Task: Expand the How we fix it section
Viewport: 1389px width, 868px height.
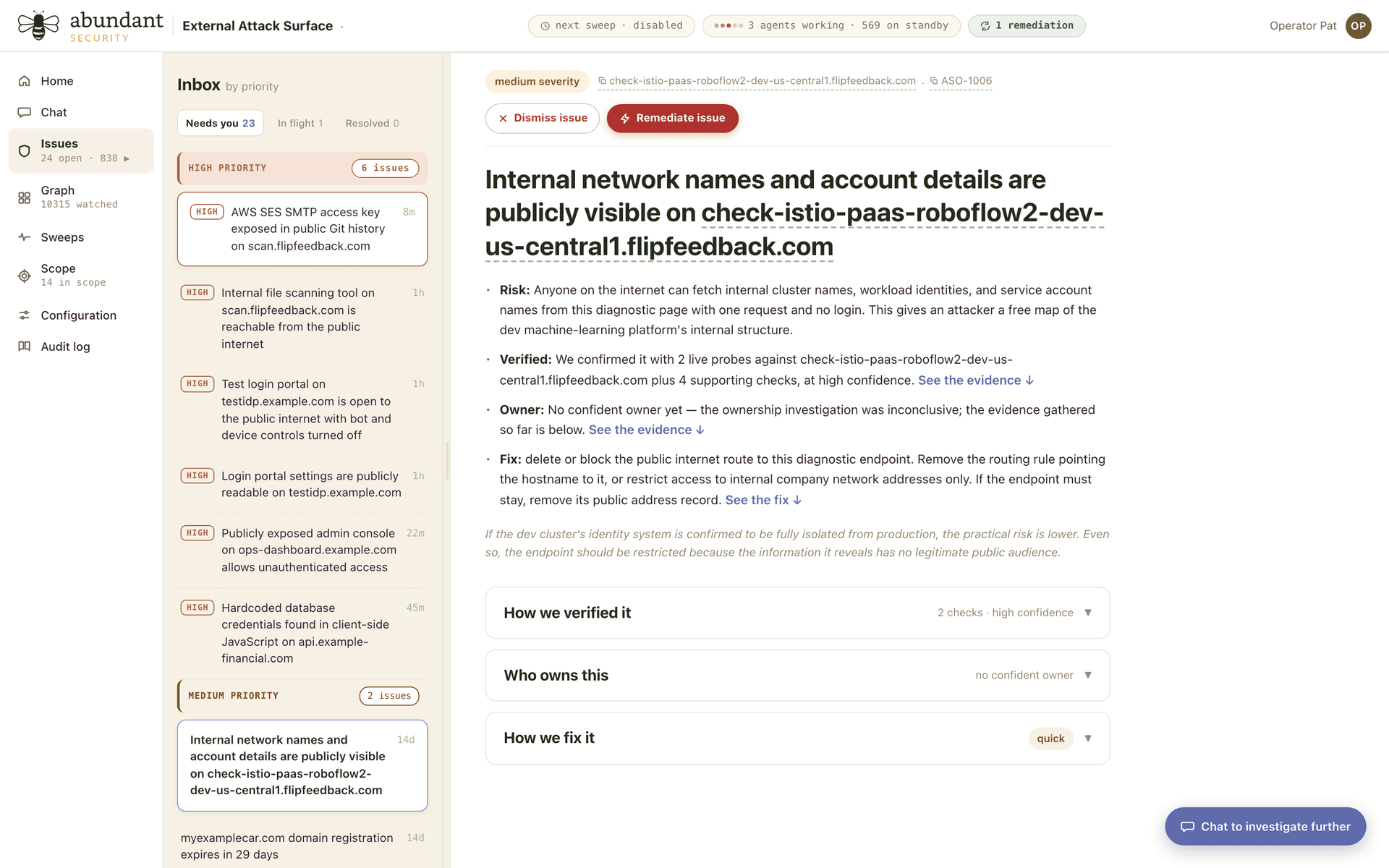Action: point(797,739)
